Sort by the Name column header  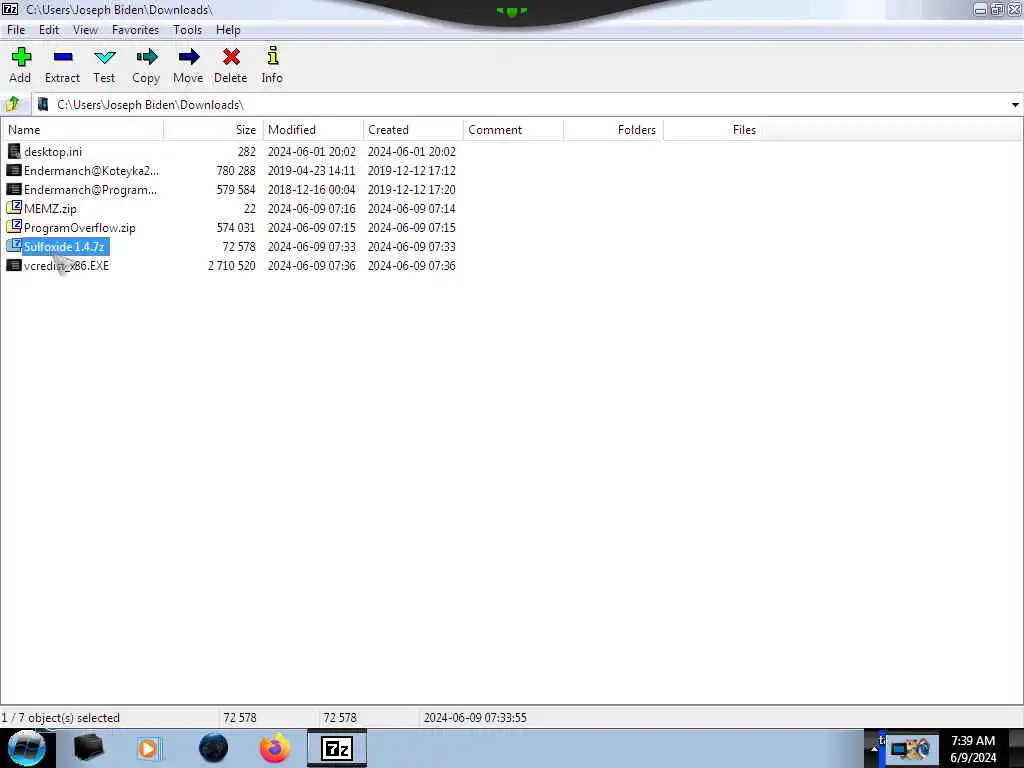point(82,130)
